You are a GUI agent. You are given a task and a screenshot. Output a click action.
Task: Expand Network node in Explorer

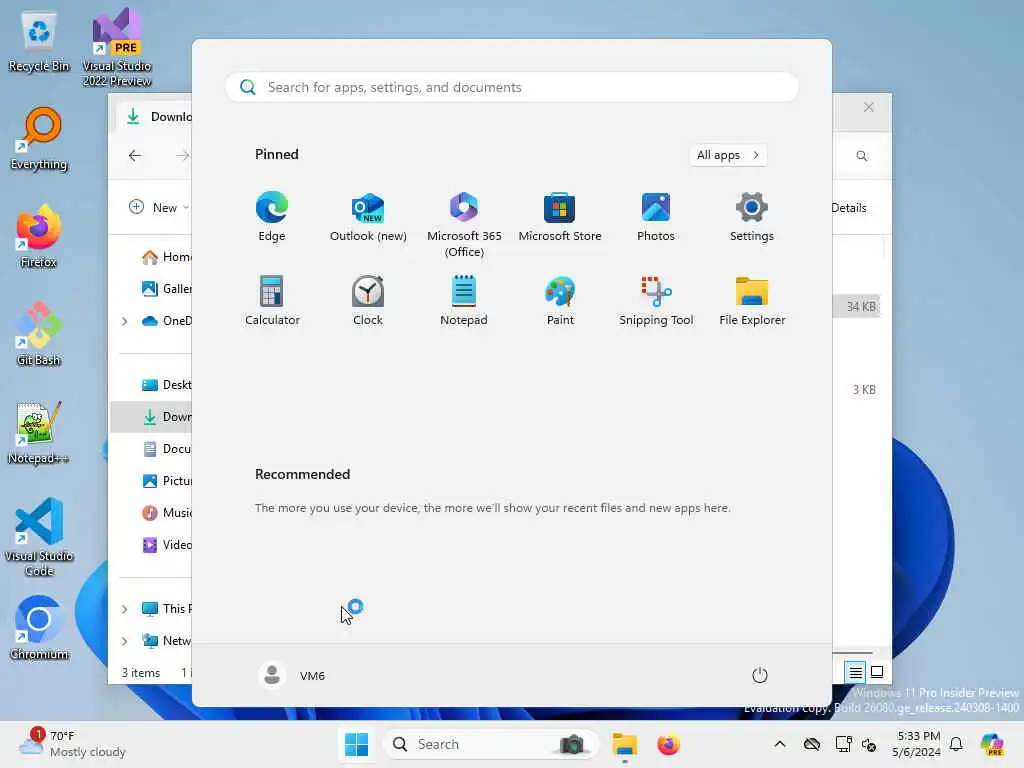[124, 641]
